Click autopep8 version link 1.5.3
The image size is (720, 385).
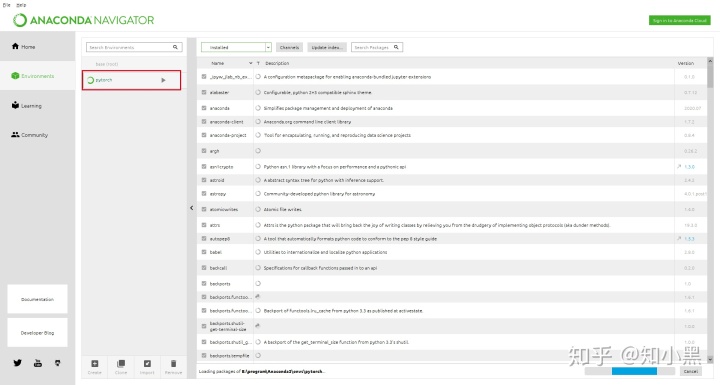coord(689,238)
